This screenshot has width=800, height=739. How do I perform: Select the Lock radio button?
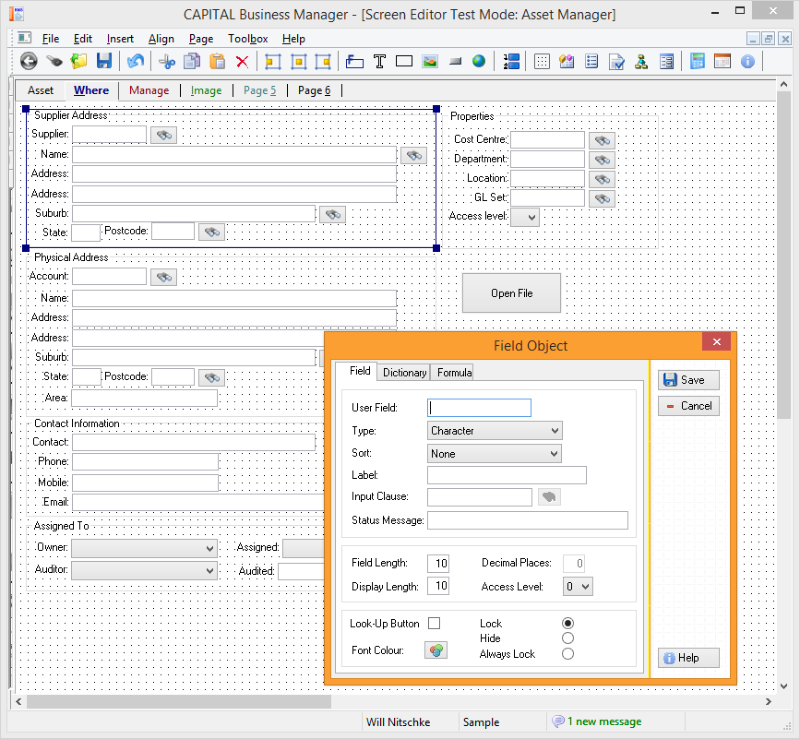(568, 623)
